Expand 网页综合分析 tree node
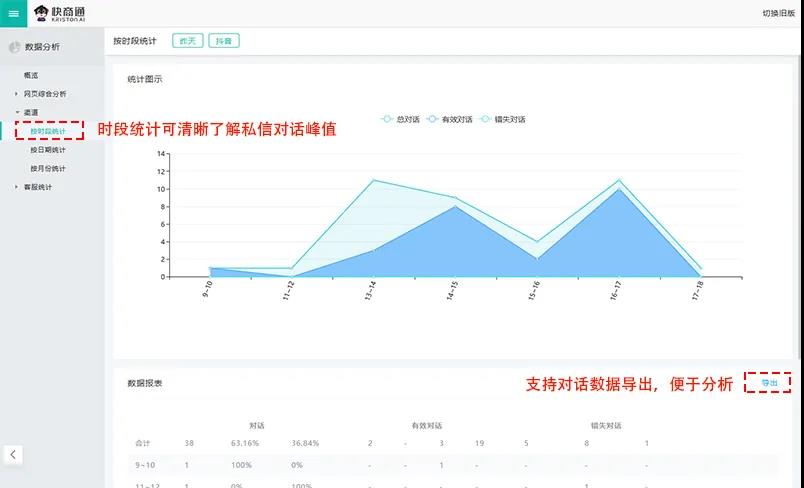This screenshot has width=804, height=488. click(16, 94)
